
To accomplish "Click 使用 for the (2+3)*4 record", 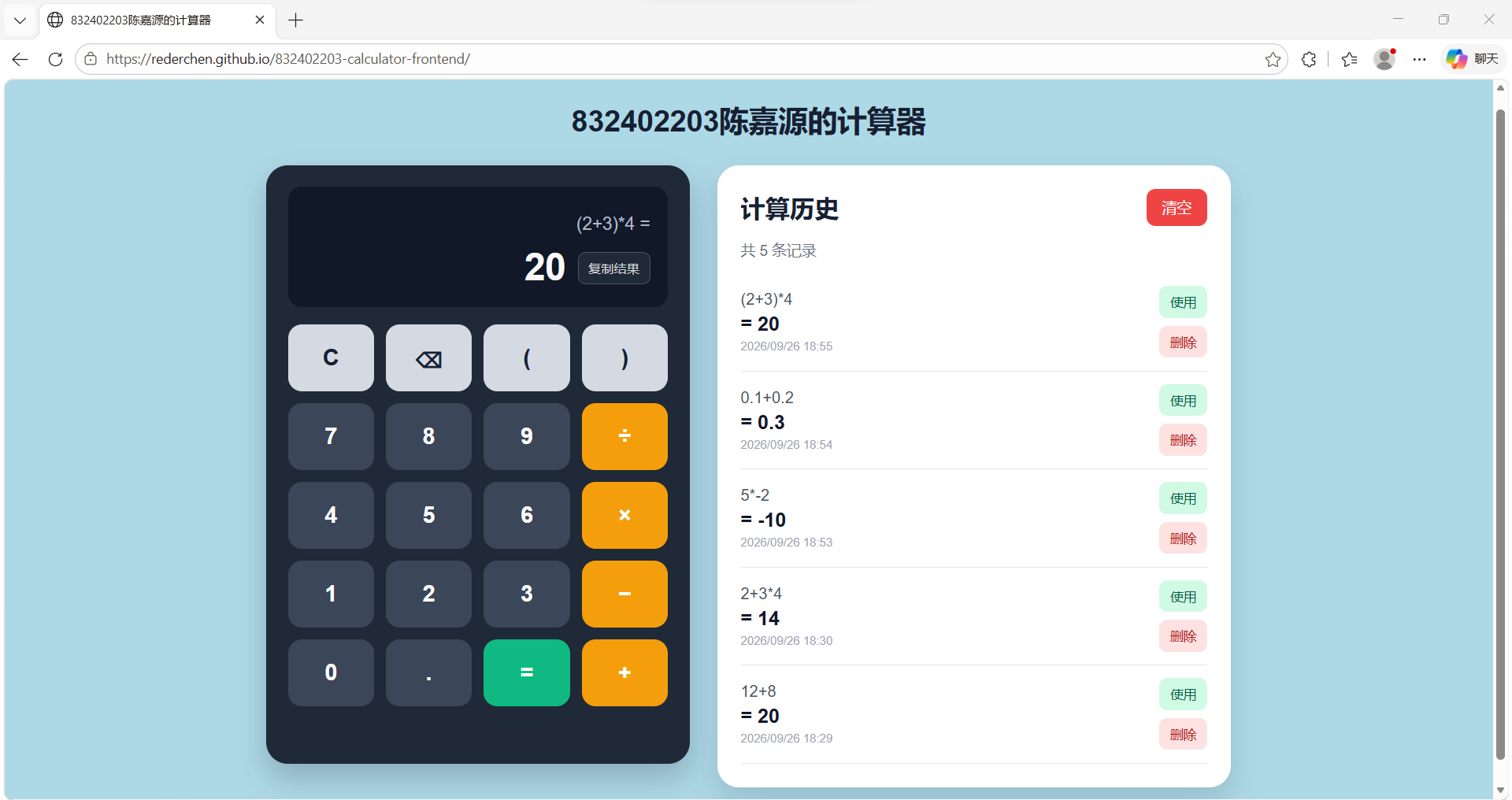I will pyautogui.click(x=1183, y=302).
